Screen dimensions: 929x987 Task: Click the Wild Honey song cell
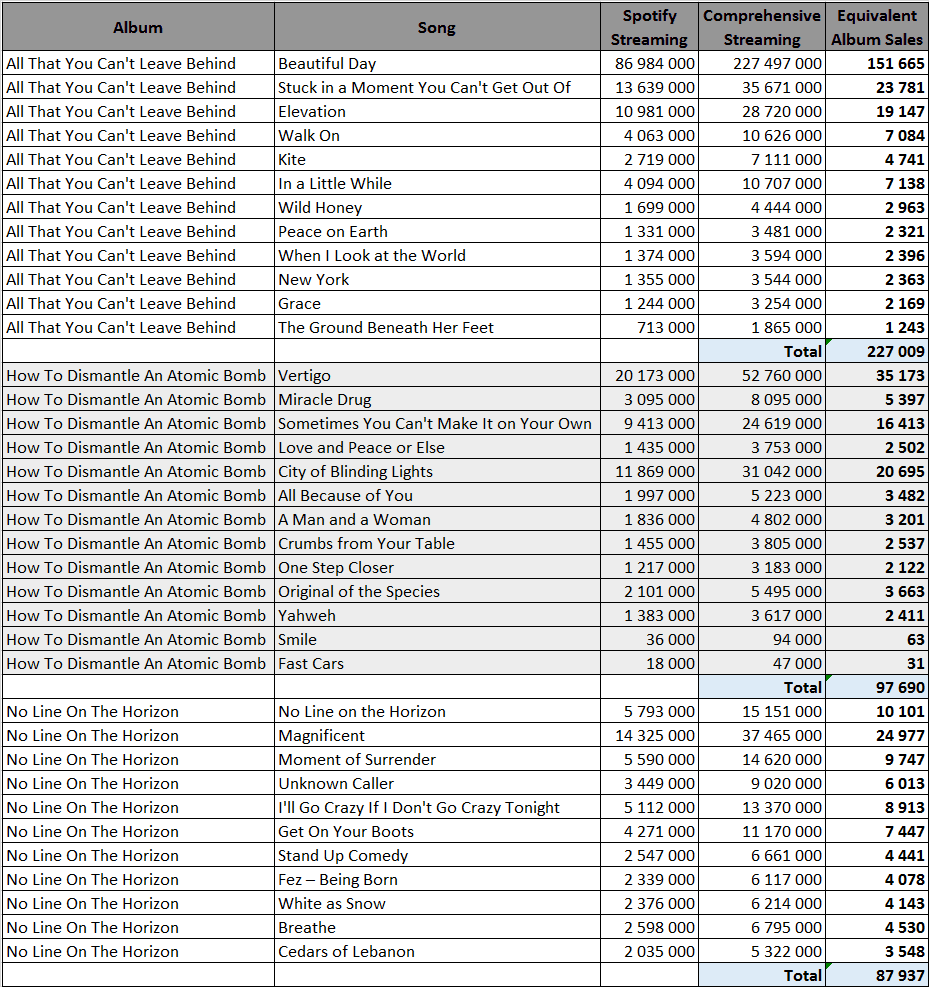click(x=437, y=206)
